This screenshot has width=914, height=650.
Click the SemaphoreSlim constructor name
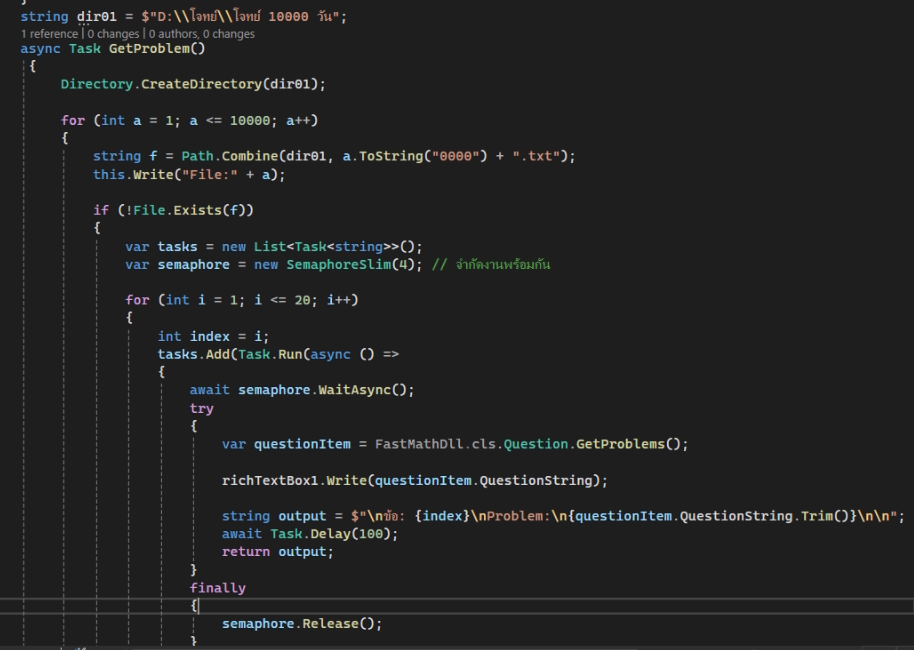coord(339,265)
